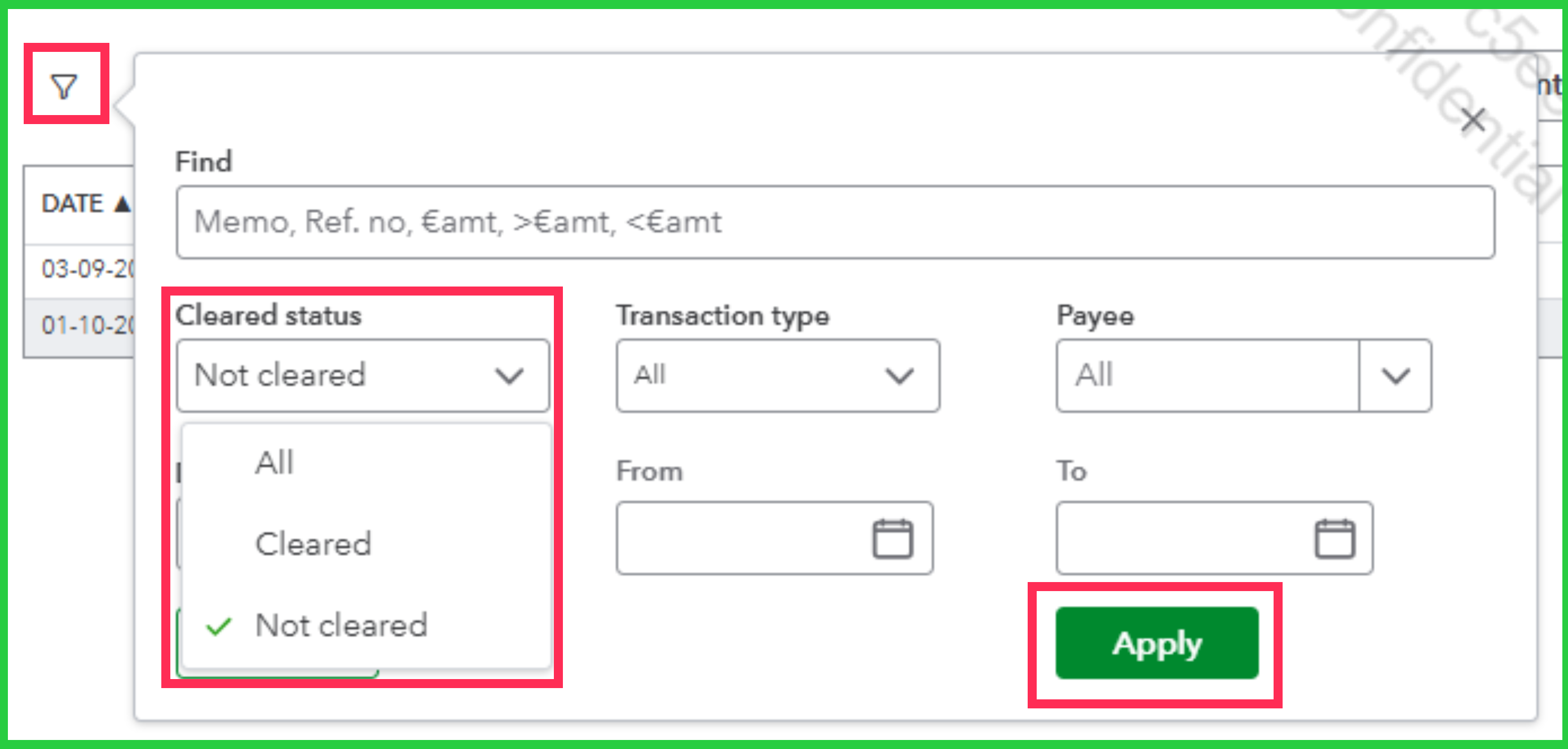The height and width of the screenshot is (749, 1568).
Task: Open the To date calendar icon
Action: pos(1334,538)
